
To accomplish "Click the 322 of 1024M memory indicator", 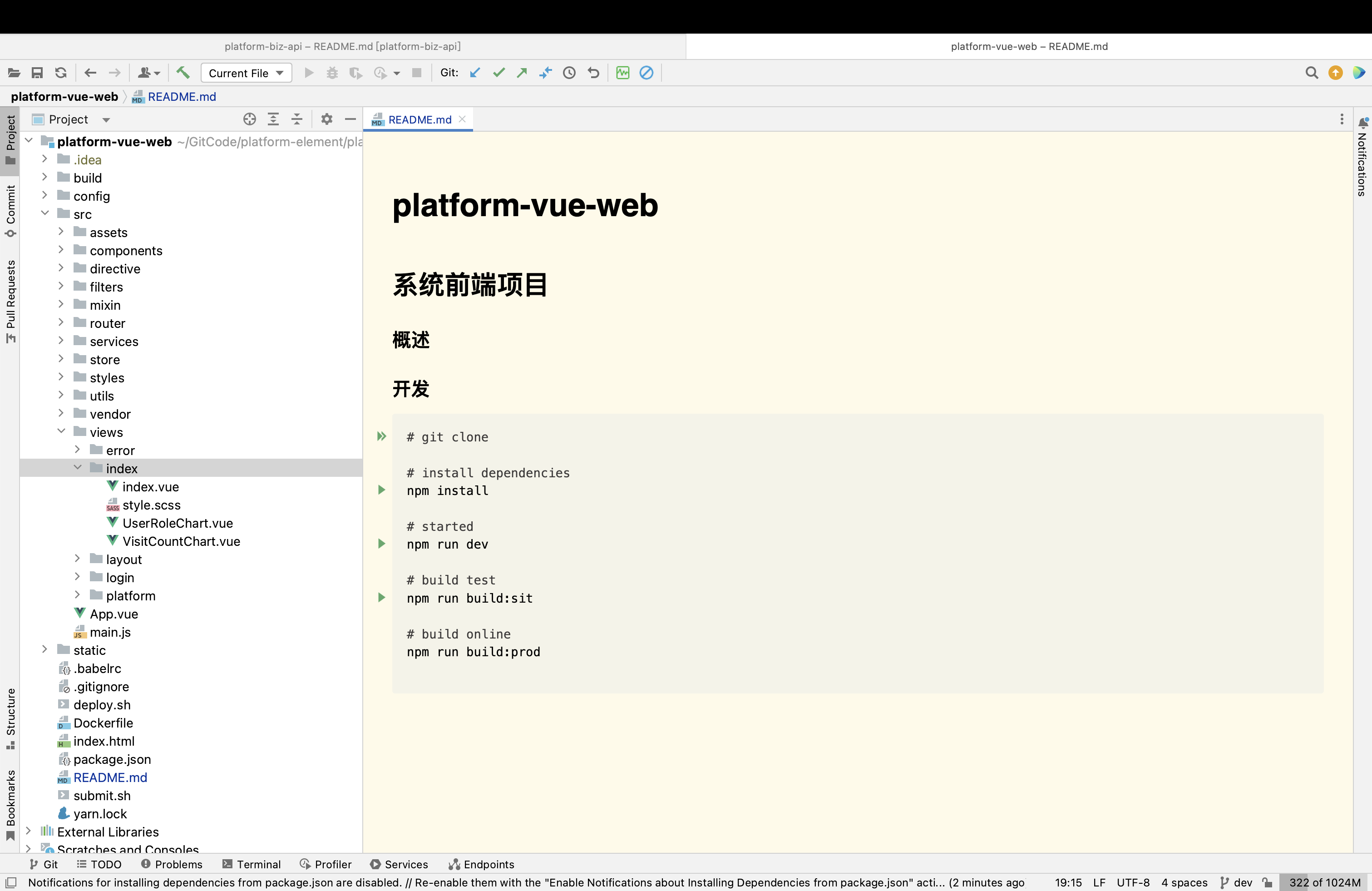I will 1324,883.
